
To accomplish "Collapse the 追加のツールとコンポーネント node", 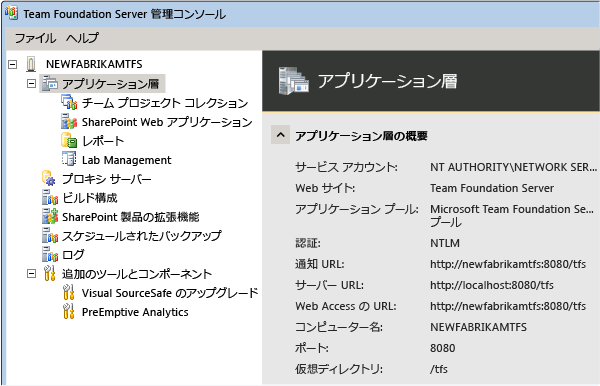I will tap(31, 274).
